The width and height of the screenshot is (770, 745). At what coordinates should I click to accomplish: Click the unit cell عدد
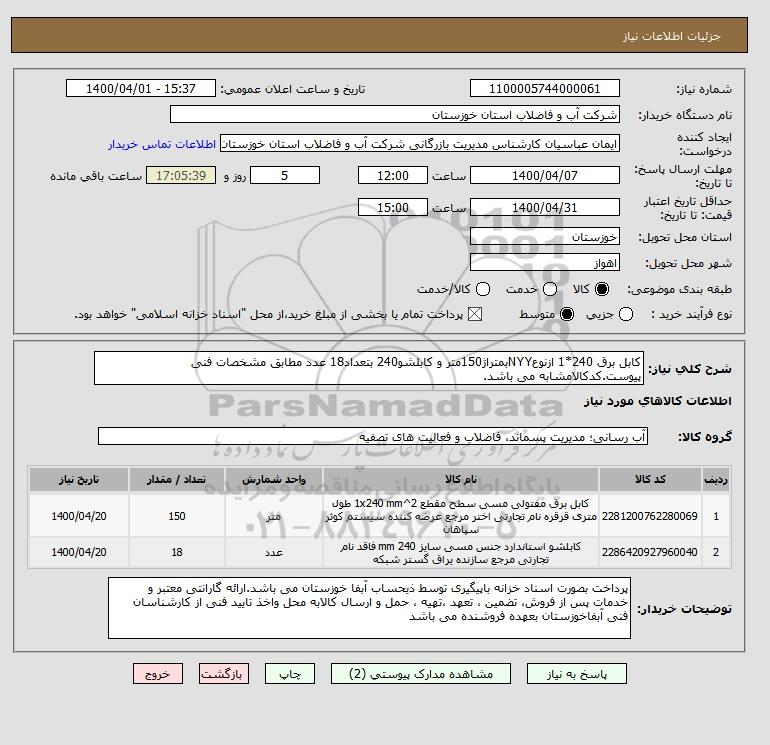274,552
